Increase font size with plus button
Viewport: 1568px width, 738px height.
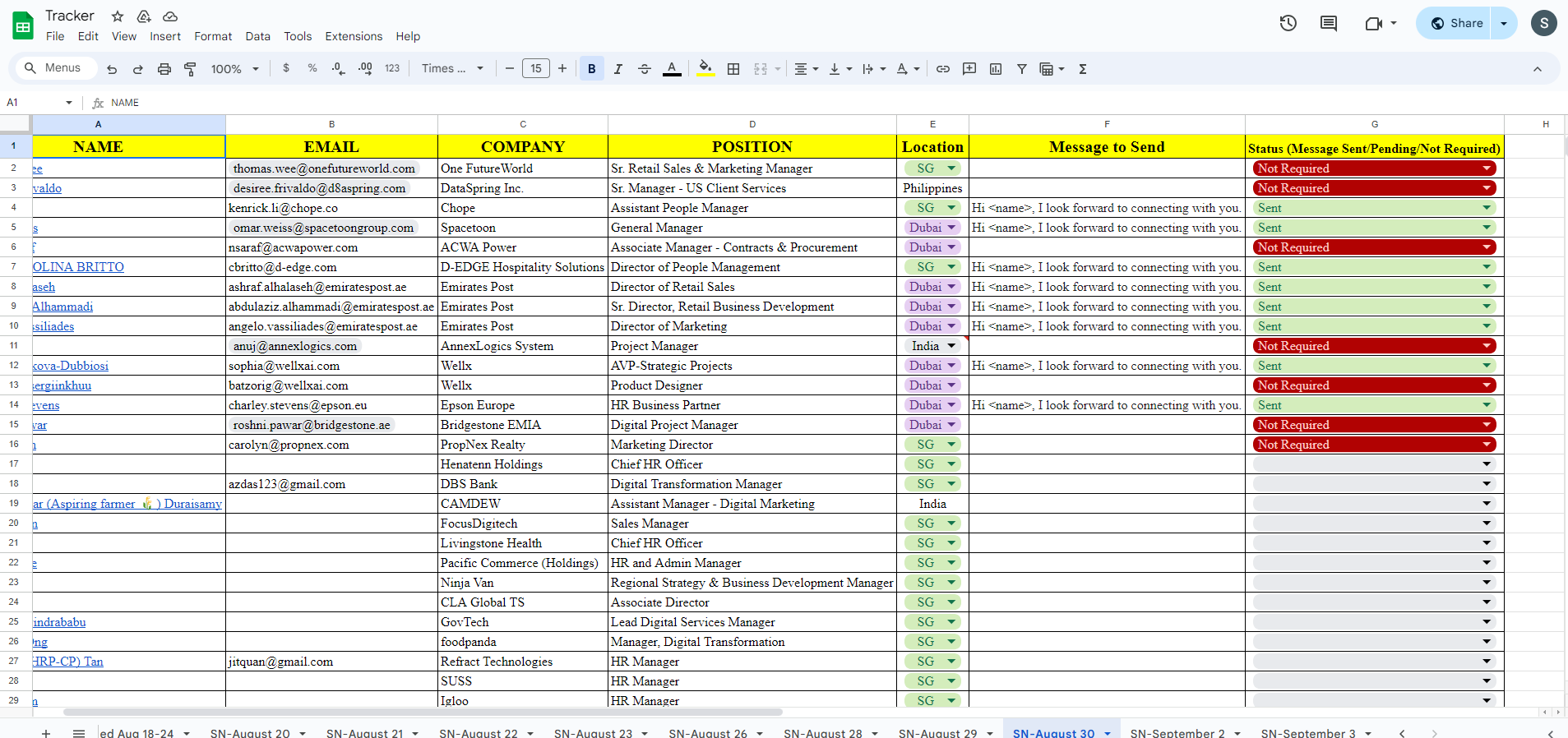coord(562,68)
